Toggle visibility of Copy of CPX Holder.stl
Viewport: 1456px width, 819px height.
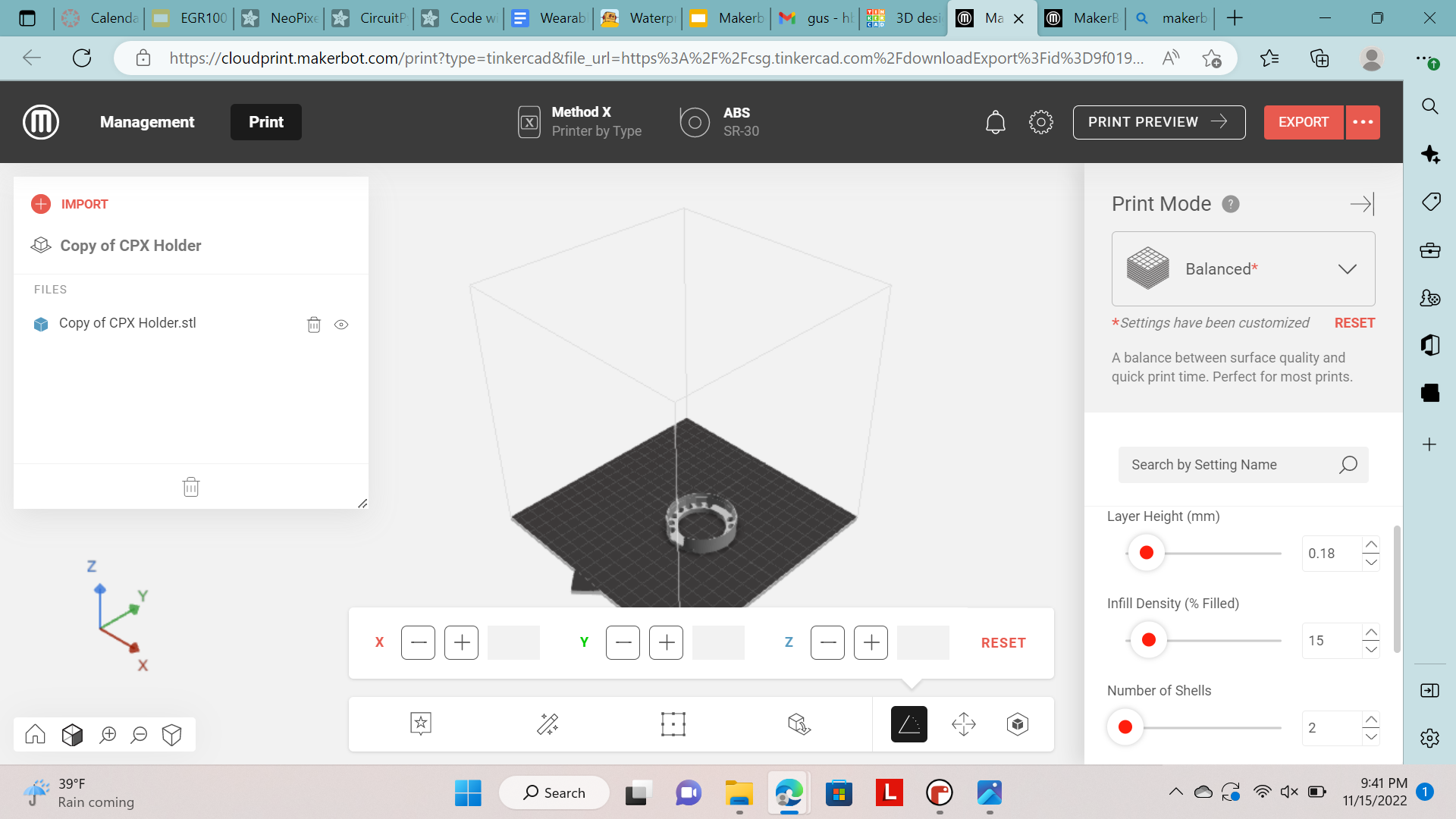(x=340, y=325)
